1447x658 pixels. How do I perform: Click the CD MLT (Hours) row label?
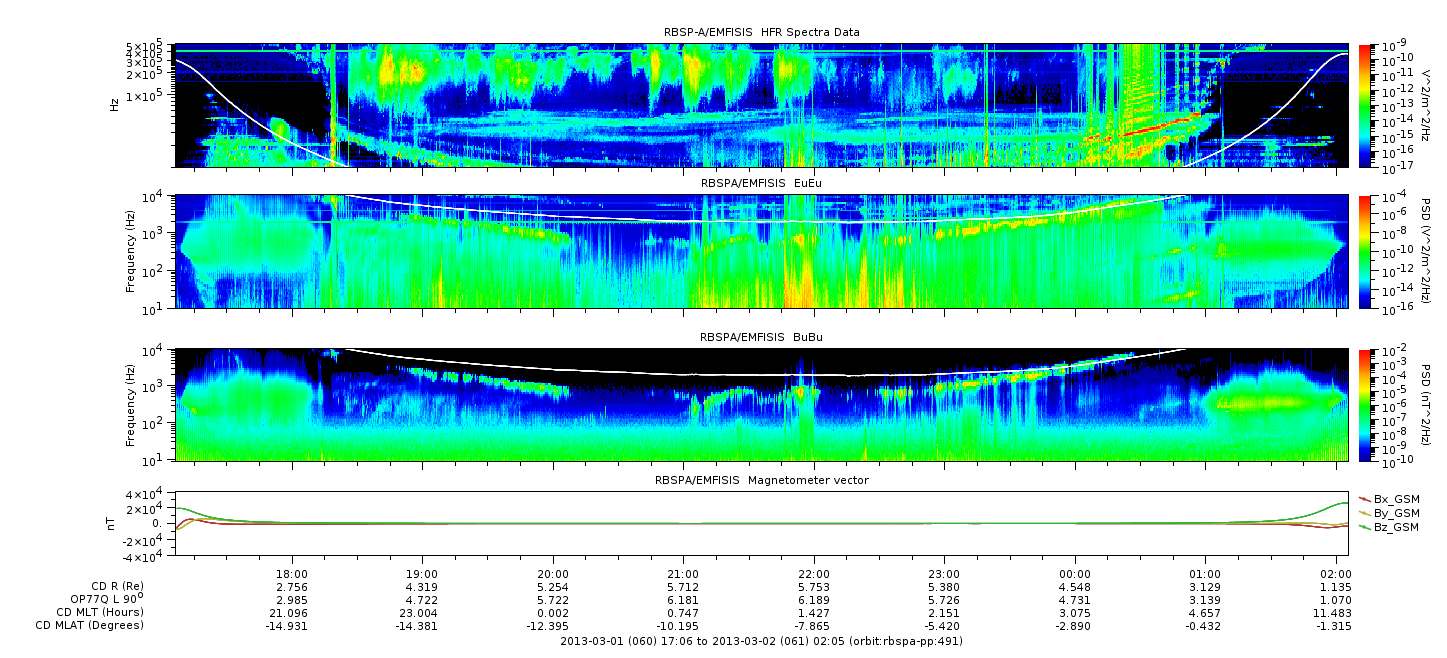(x=100, y=612)
